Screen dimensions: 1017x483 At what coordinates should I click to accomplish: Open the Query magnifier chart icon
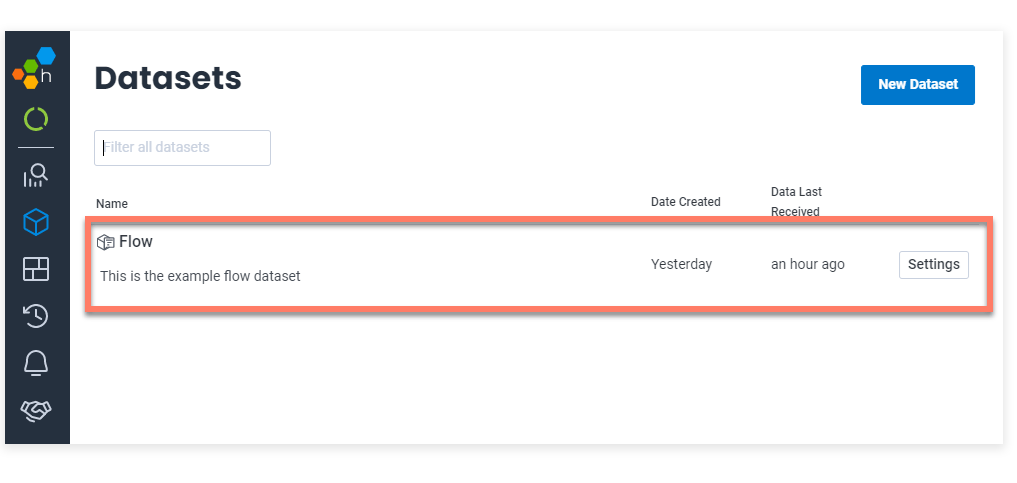click(36, 176)
